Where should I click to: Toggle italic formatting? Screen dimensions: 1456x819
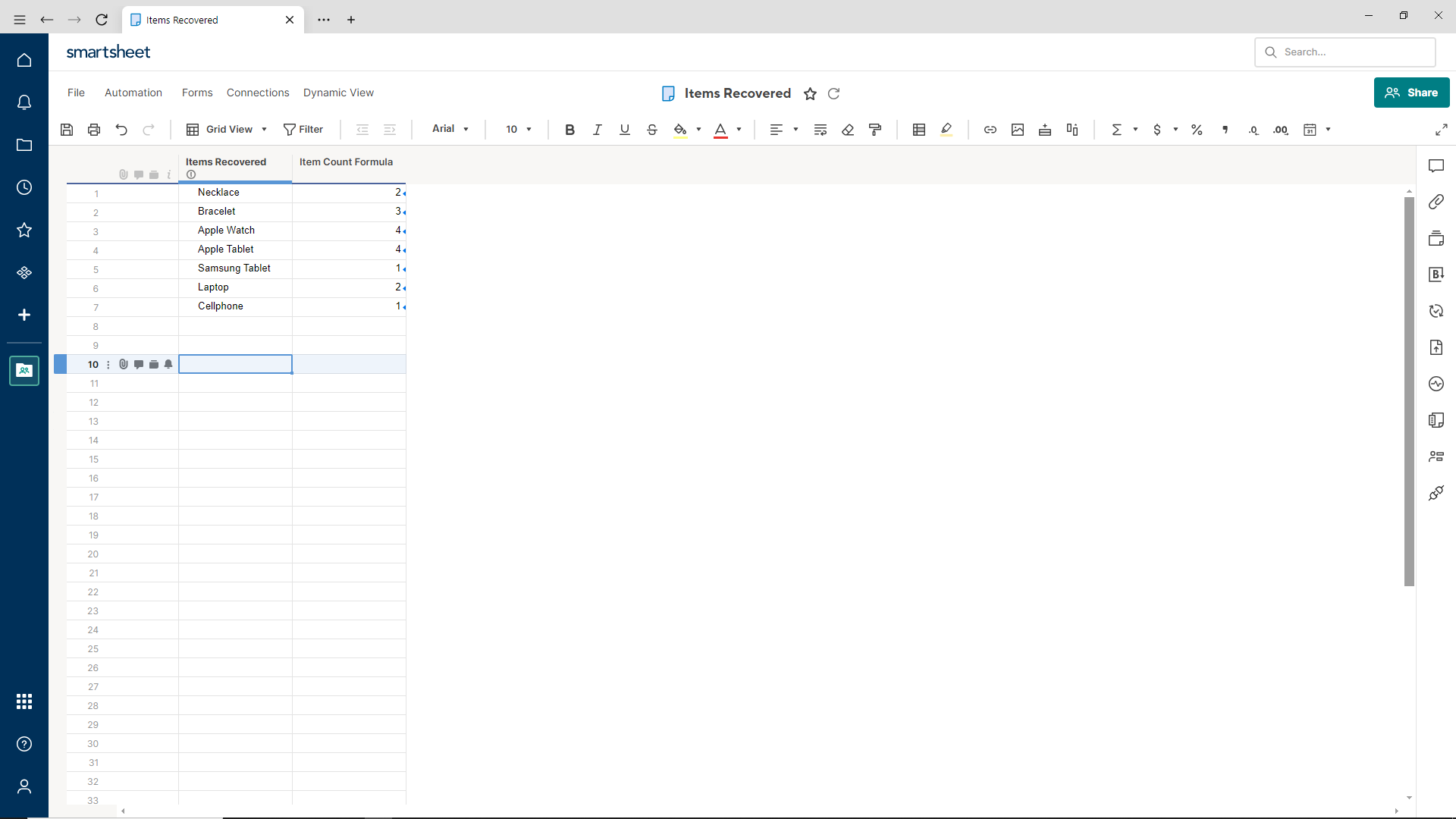tap(598, 130)
